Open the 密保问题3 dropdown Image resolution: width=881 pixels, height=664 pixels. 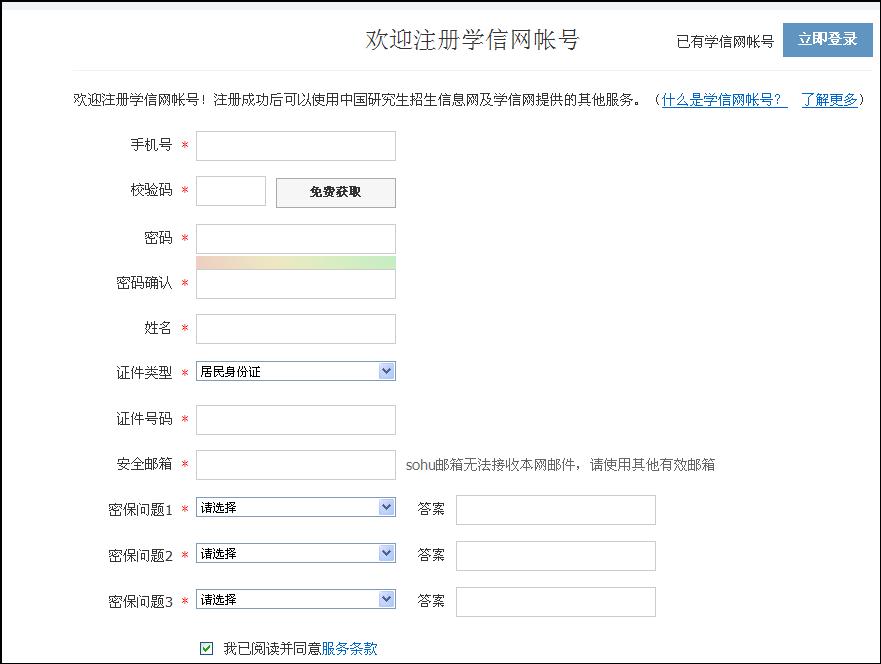click(296, 600)
